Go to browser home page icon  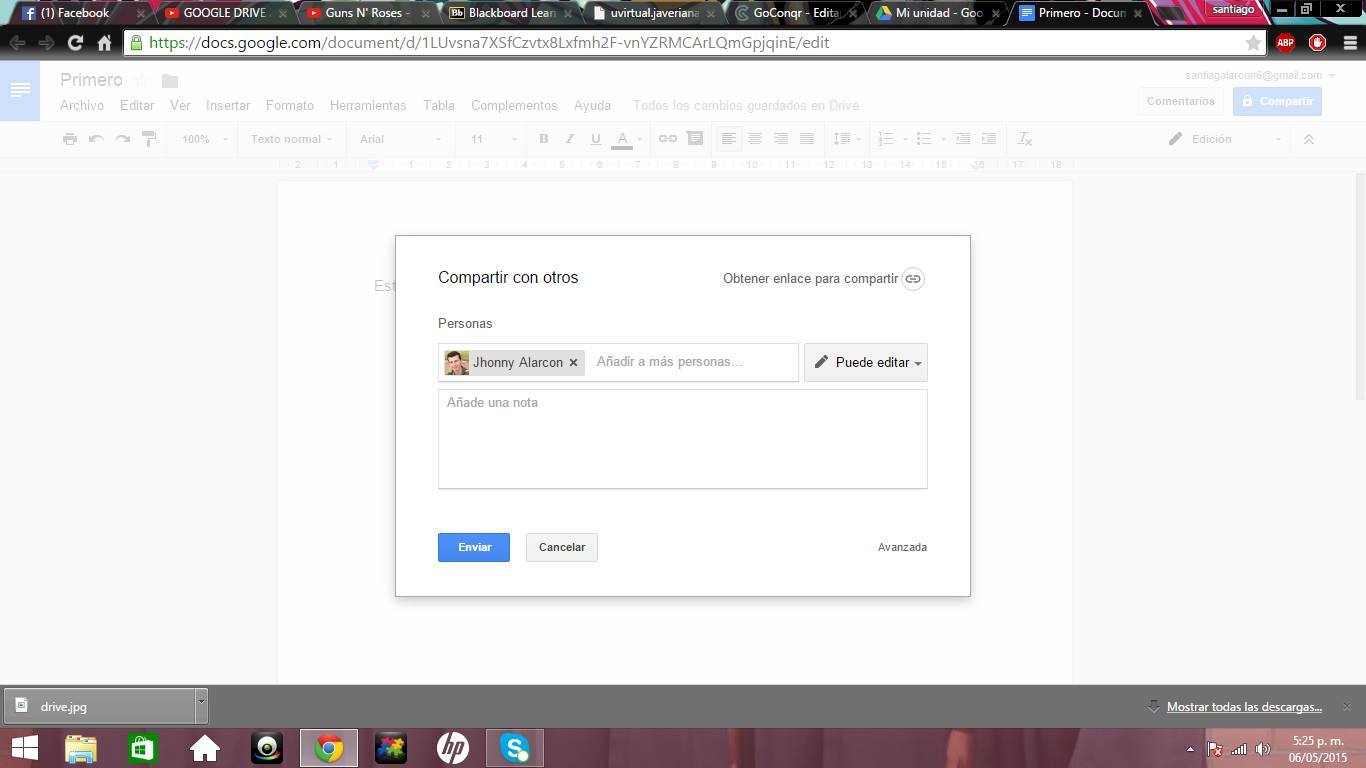104,43
